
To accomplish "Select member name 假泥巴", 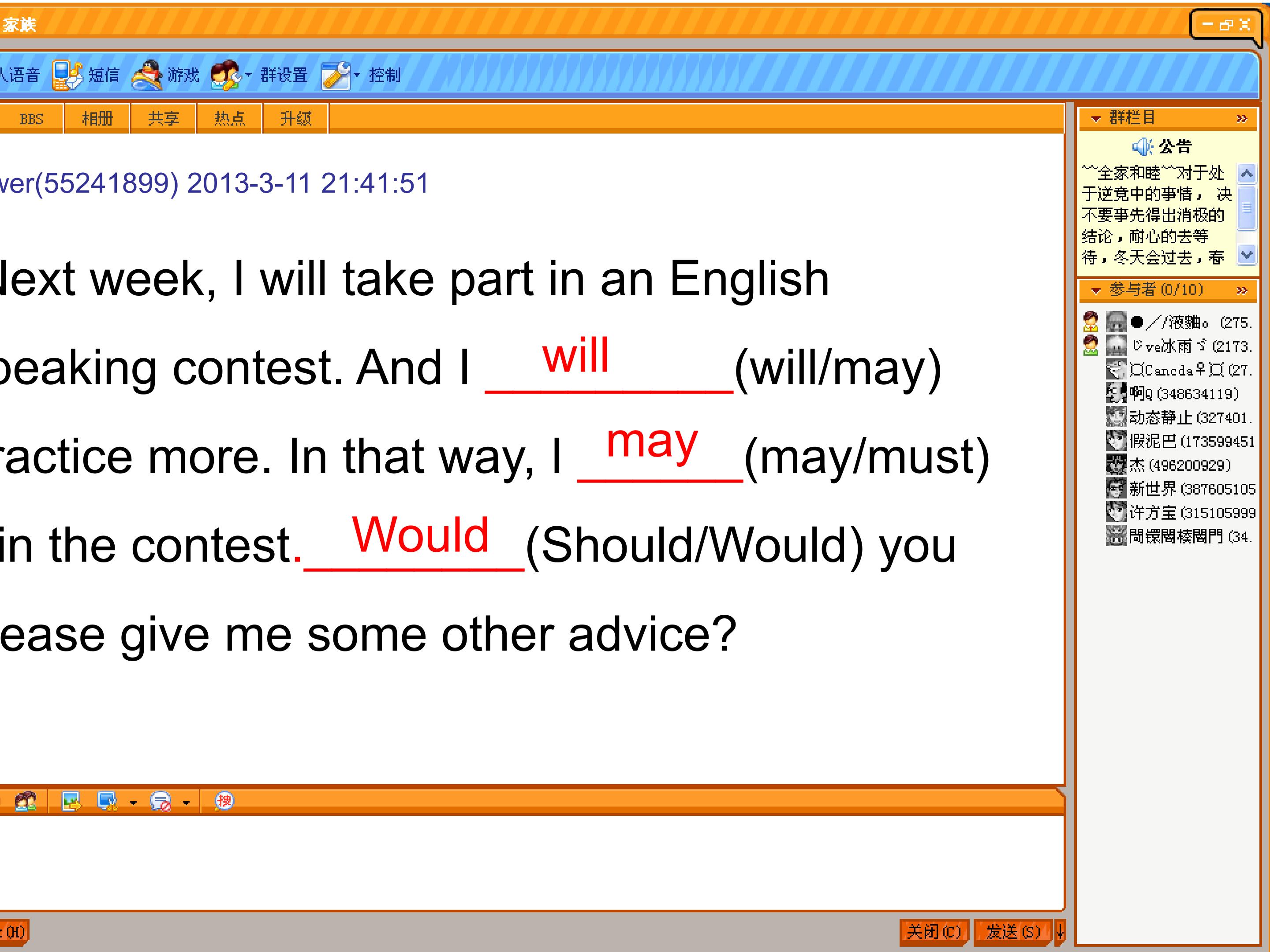I will [x=1192, y=441].
